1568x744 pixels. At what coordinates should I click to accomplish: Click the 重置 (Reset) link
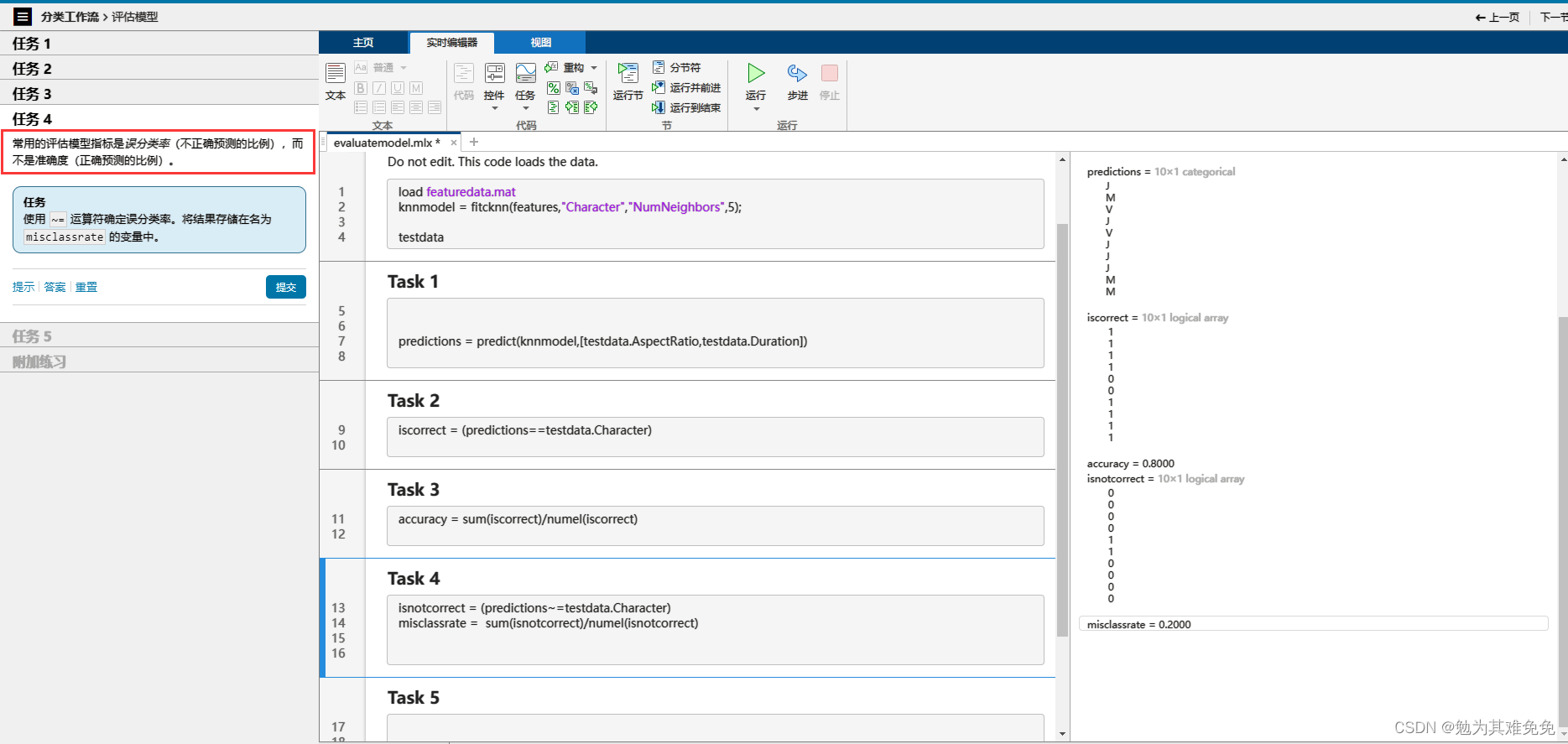click(86, 287)
